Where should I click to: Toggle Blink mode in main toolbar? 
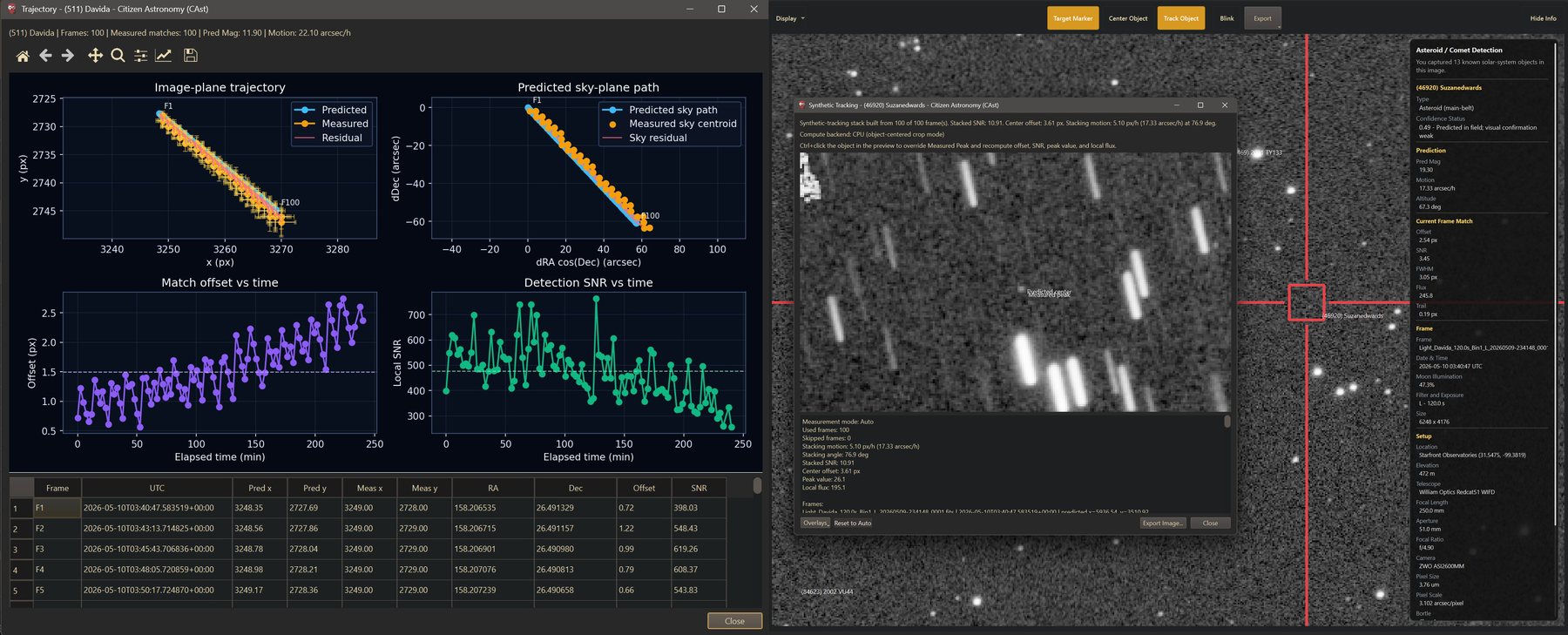tap(1227, 18)
